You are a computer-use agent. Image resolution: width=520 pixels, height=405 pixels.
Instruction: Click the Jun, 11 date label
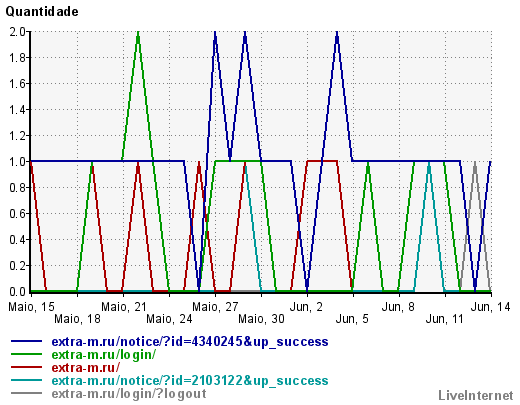click(445, 319)
